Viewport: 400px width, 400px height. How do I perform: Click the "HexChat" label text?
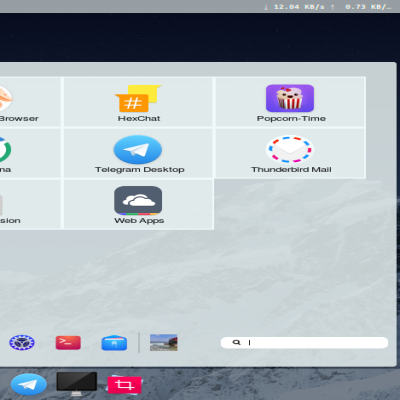point(139,118)
